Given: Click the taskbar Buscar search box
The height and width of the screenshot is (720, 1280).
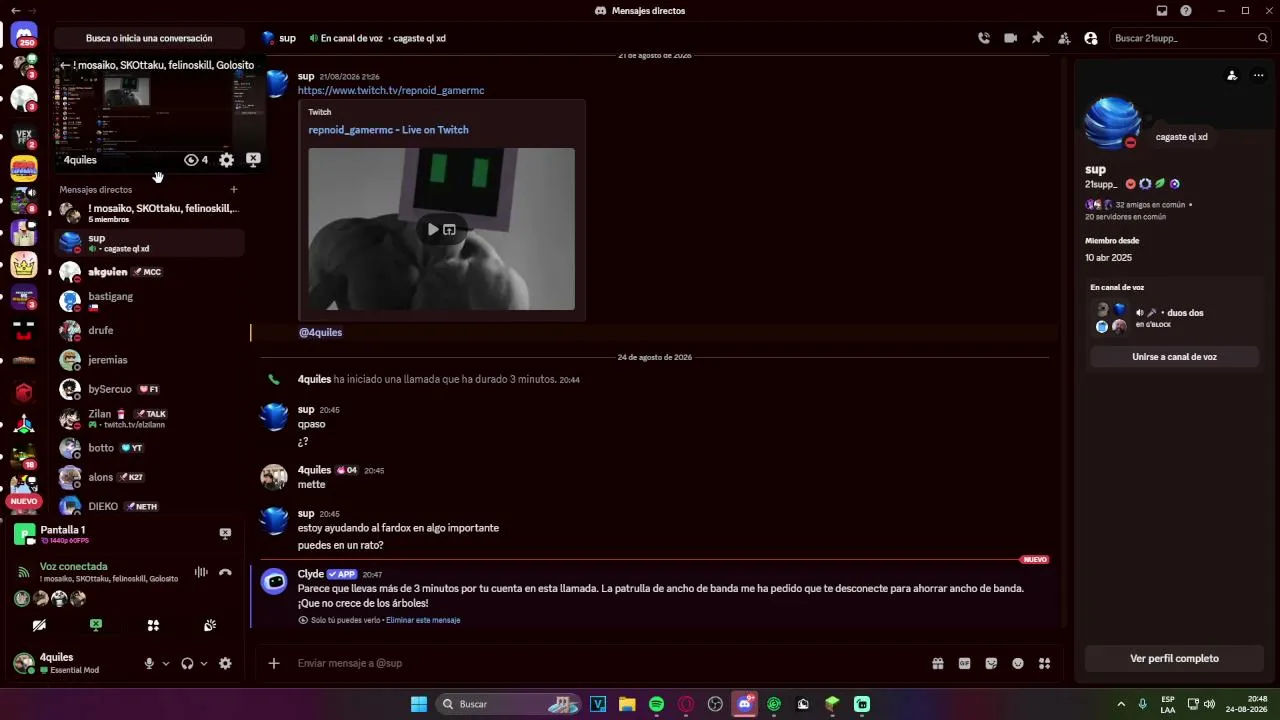Looking at the screenshot, I should [x=510, y=704].
